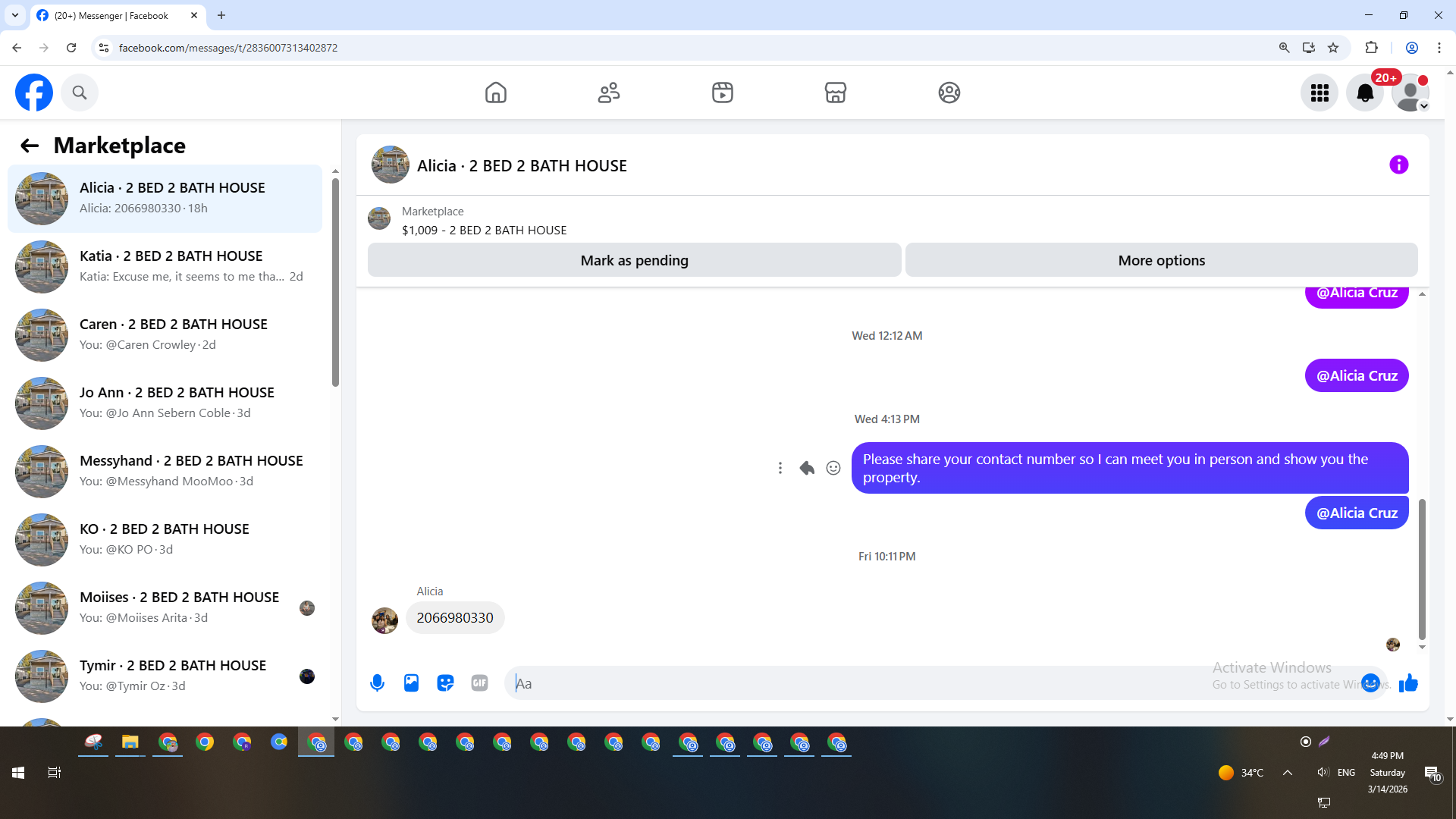Image resolution: width=1456 pixels, height=819 pixels.
Task: Focus the Aa message input field
Action: coord(933,683)
